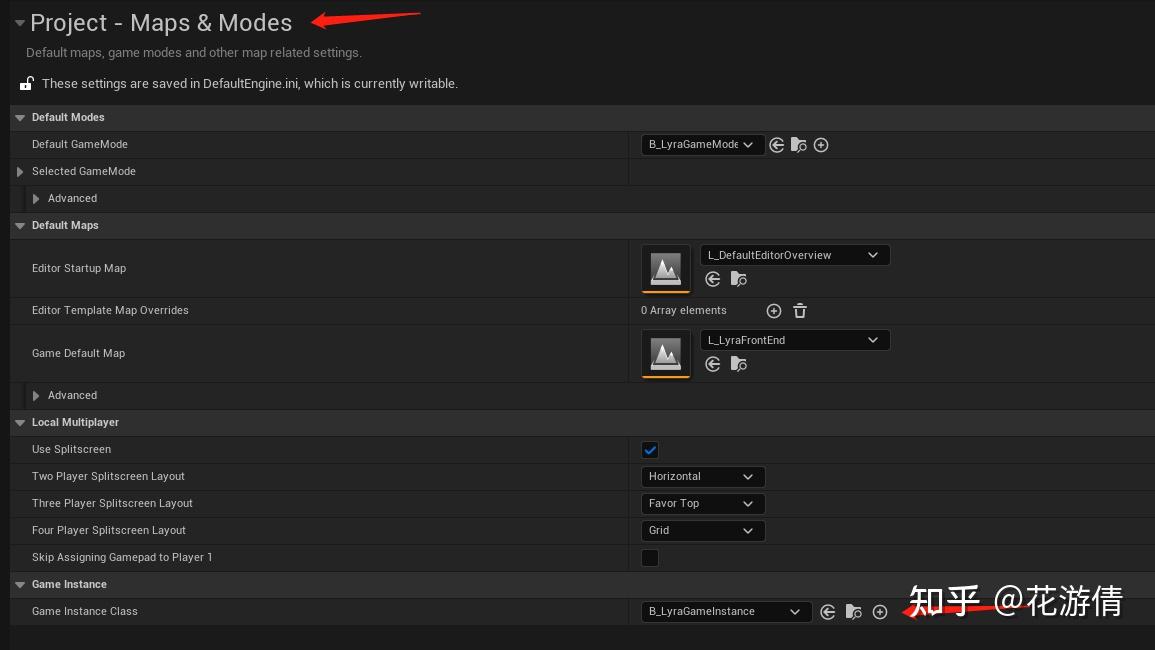Enable Skip Assigning Gamepad to Player 1
The image size is (1155, 650).
pyautogui.click(x=650, y=558)
